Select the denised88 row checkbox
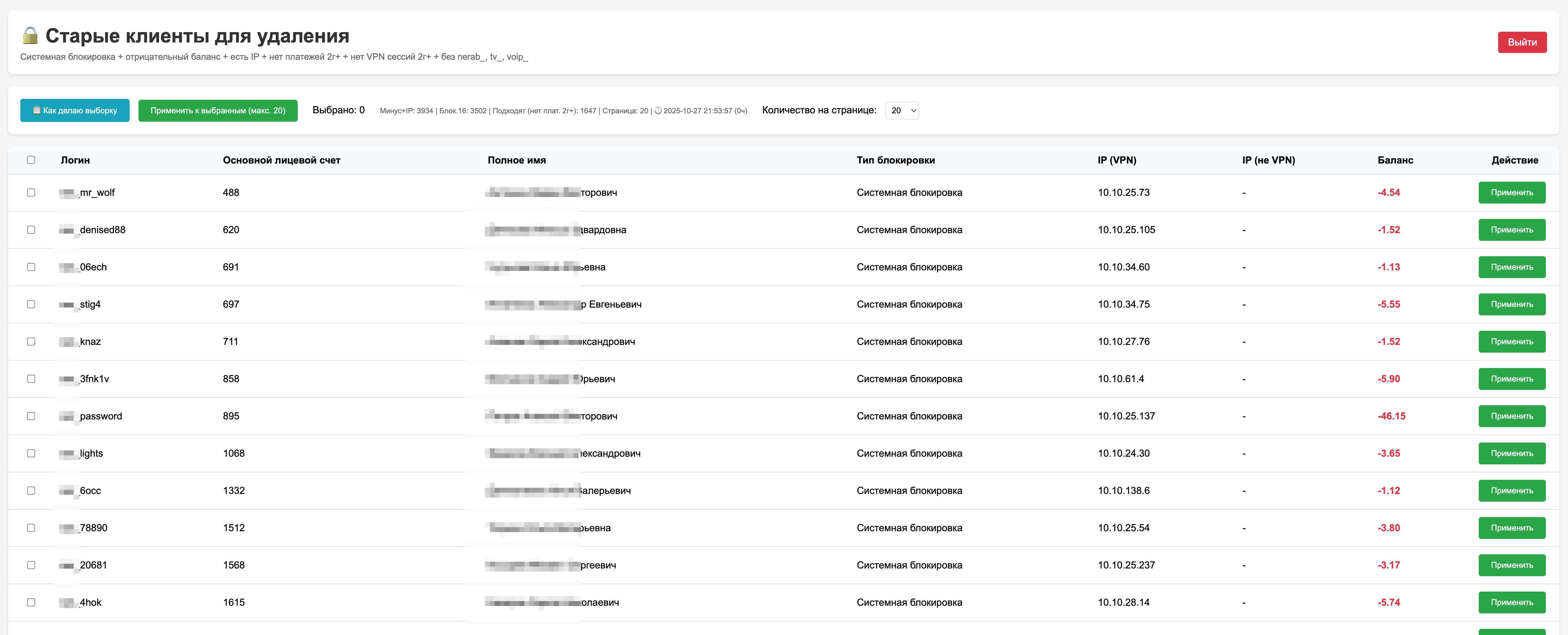Viewport: 1568px width, 635px height. (x=31, y=229)
